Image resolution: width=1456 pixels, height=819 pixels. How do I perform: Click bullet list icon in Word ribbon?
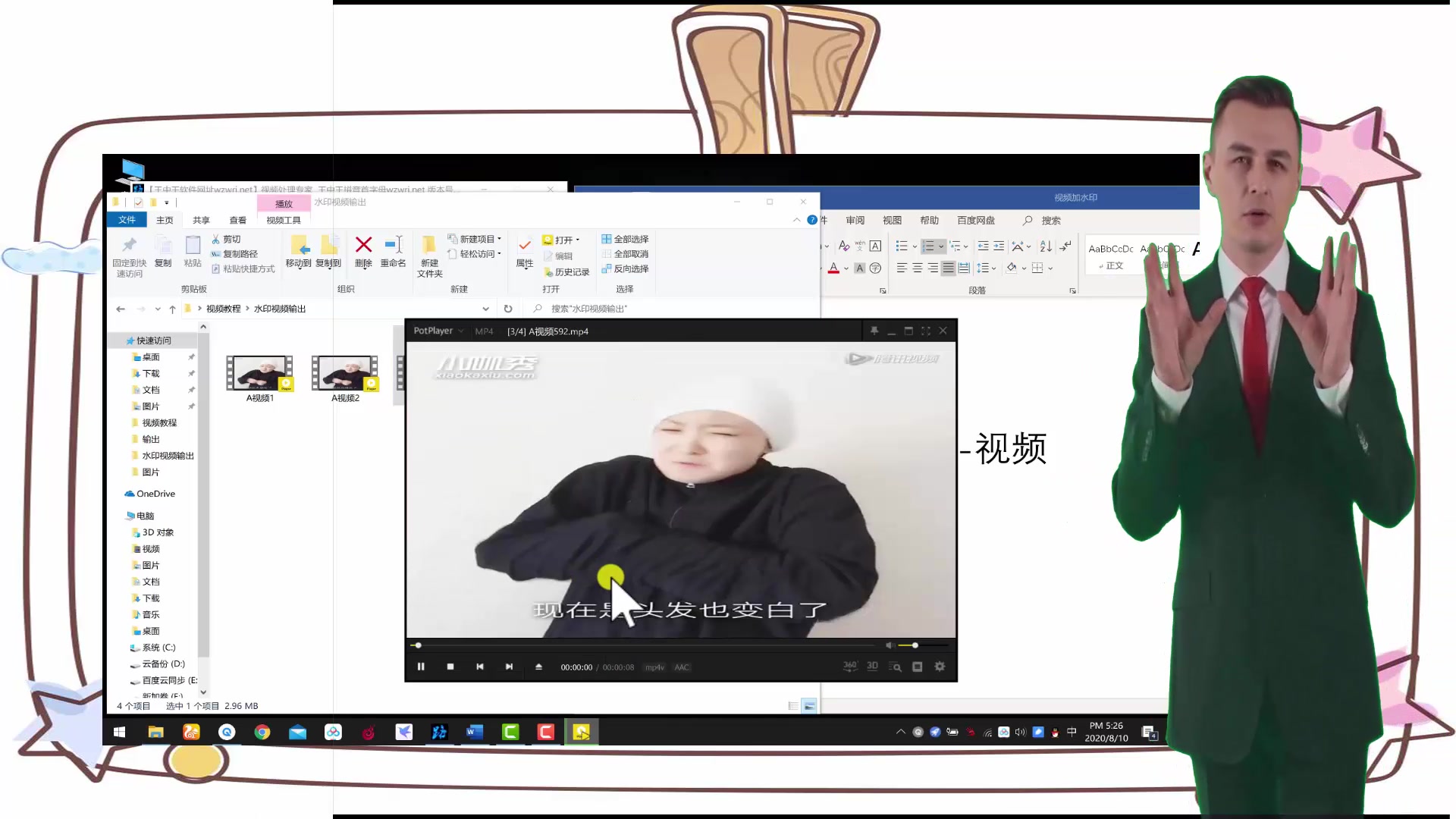coord(902,246)
